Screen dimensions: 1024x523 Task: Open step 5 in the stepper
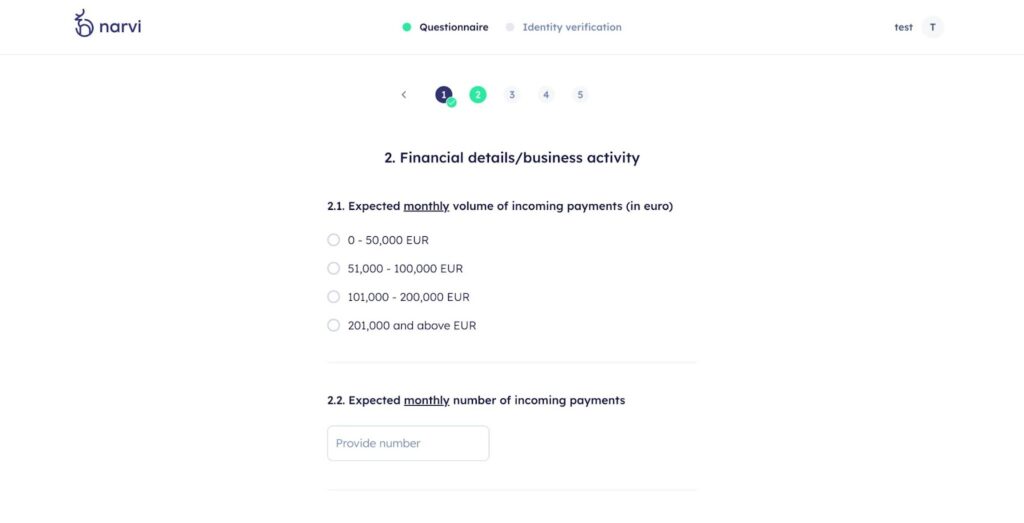(x=580, y=95)
